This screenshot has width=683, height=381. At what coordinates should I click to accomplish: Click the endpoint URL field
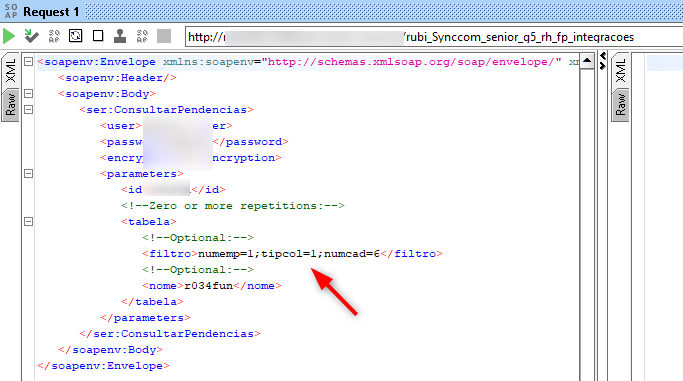point(434,37)
